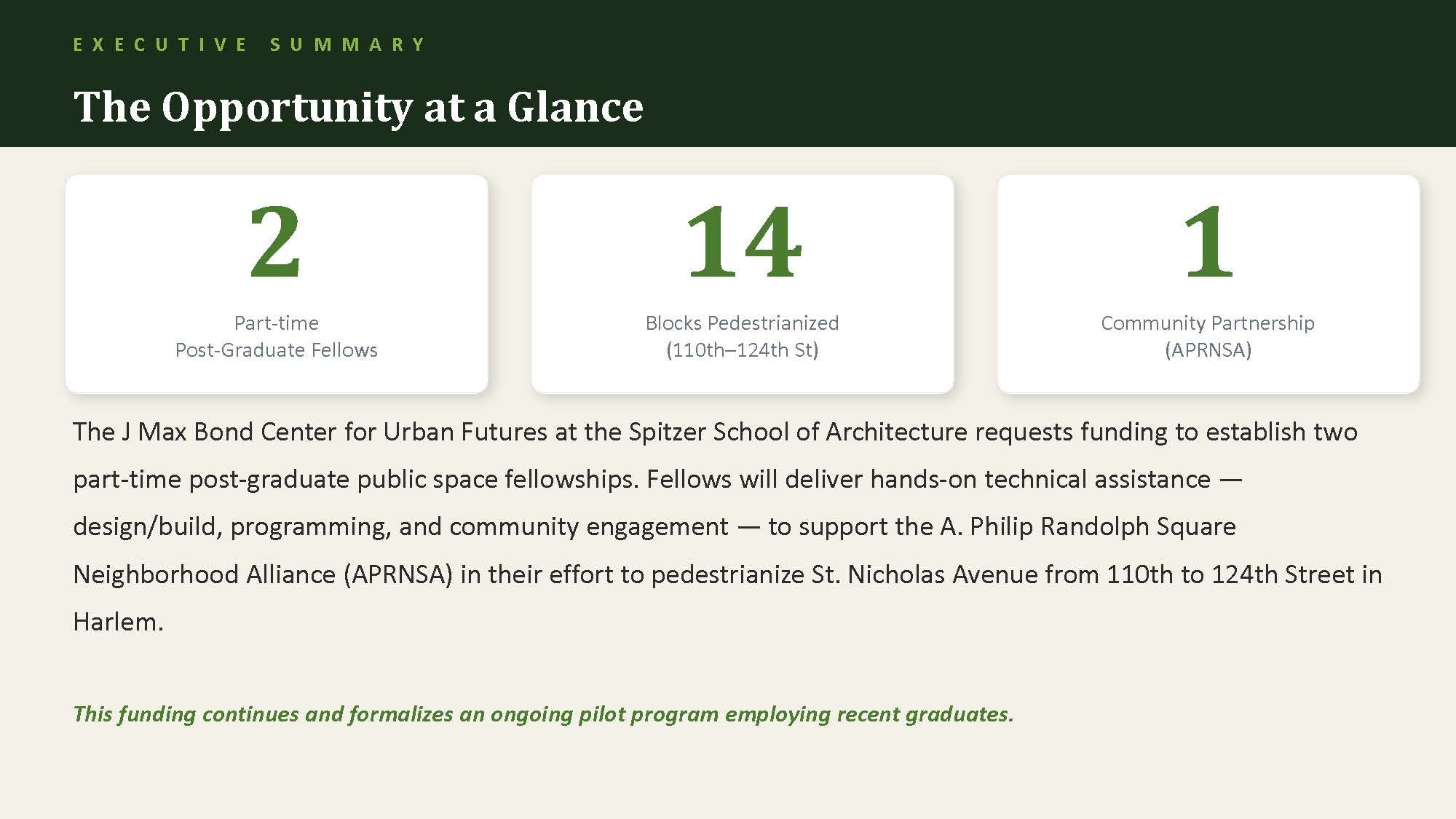The width and height of the screenshot is (1456, 819).
Task: Select the title The Opportunity at a Glance
Action: [x=358, y=107]
